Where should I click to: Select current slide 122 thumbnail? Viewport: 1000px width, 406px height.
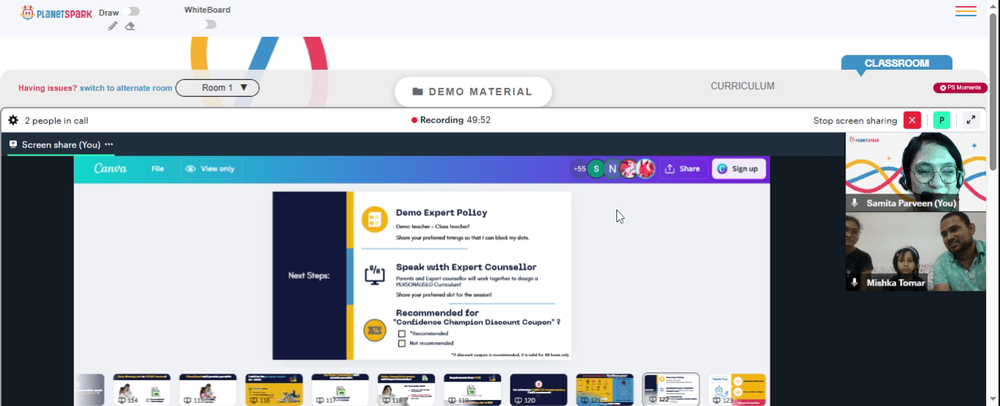(x=671, y=389)
